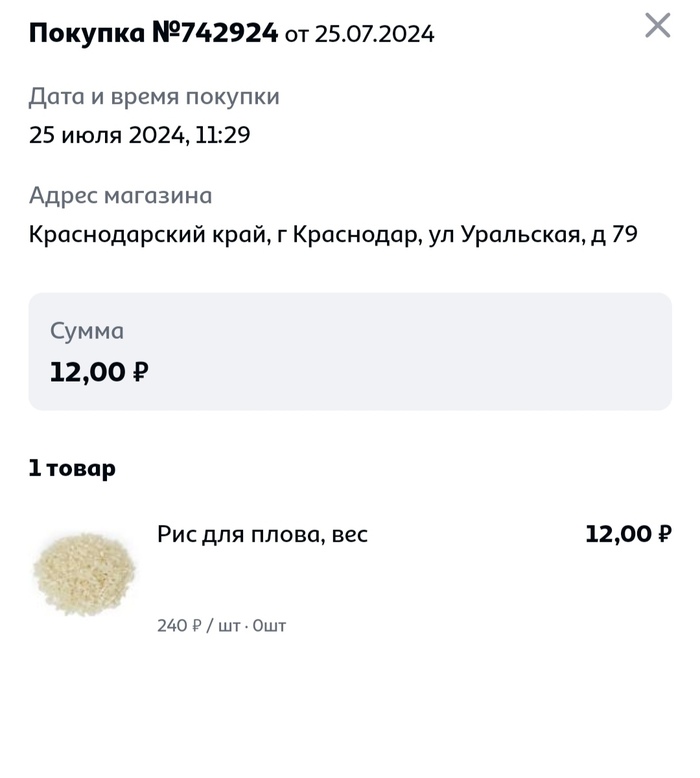Click the street "ул Уральская, д 79"
Screen dimensions: 700x778
click(x=533, y=235)
